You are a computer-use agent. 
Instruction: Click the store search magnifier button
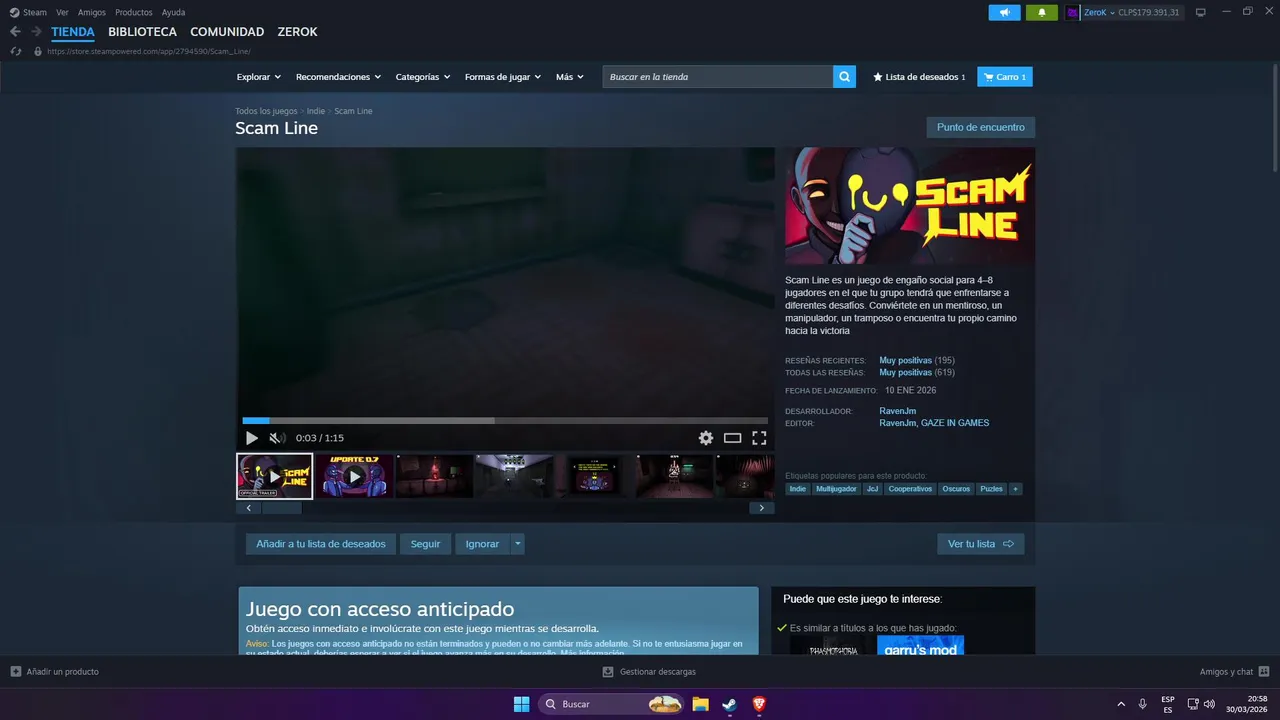pyautogui.click(x=844, y=77)
